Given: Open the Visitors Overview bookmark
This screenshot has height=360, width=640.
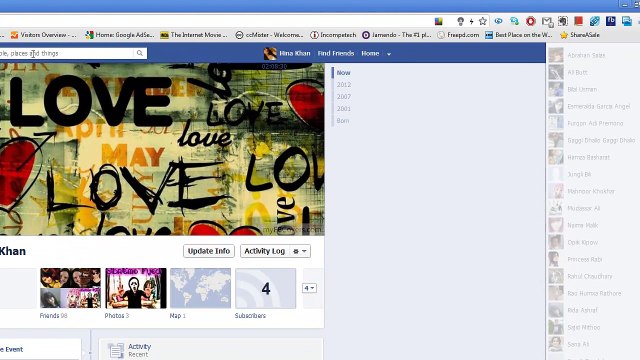Looking at the screenshot, I should [43, 35].
